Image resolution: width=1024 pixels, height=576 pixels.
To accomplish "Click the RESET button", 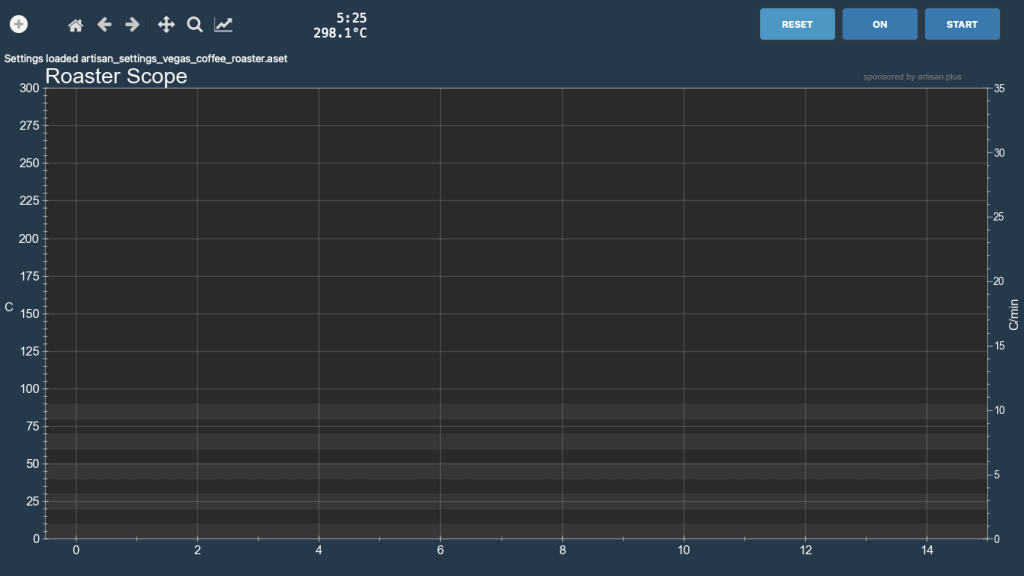I will tap(797, 24).
